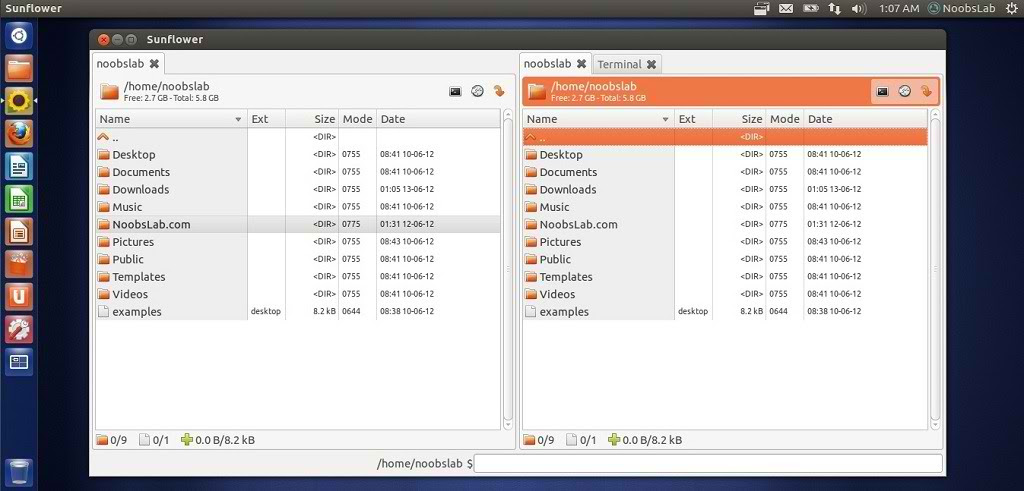Select Desktop folder in left panel

[x=298, y=155]
